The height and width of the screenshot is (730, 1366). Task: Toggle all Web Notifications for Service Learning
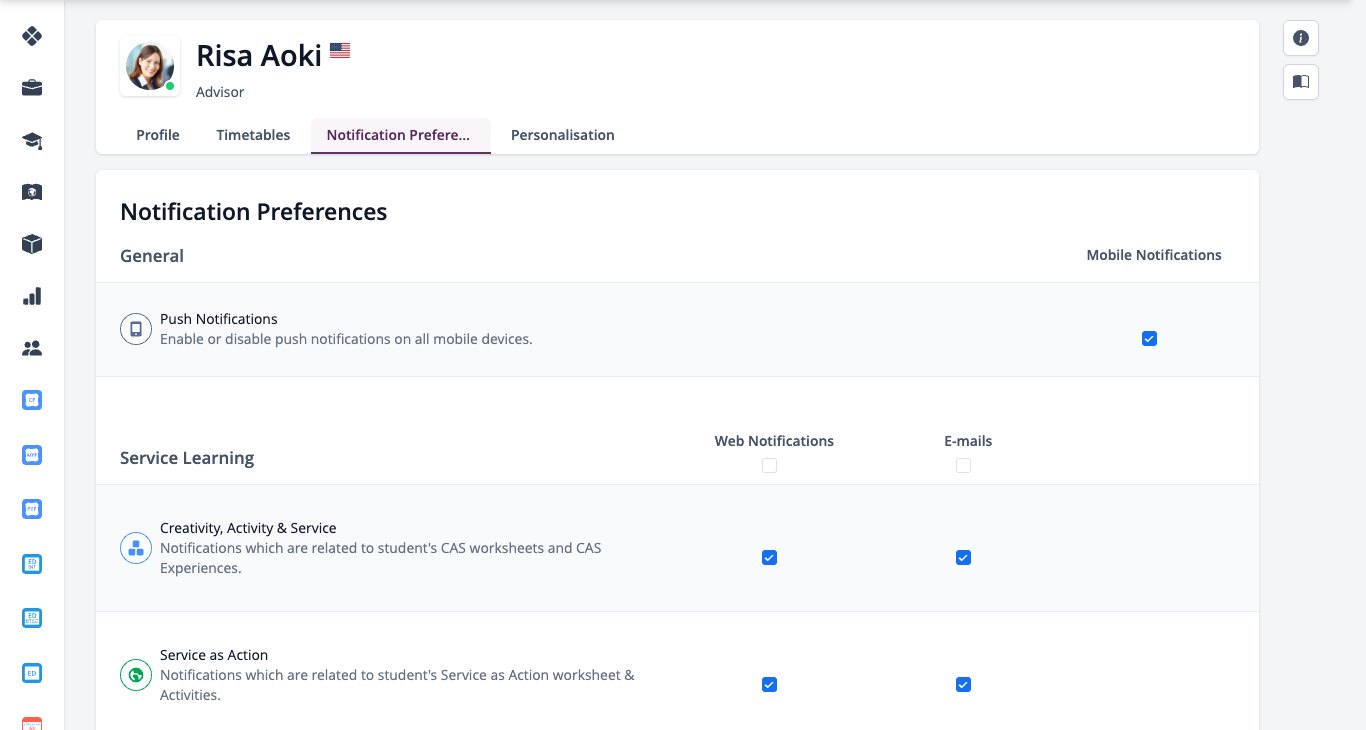[x=769, y=465]
